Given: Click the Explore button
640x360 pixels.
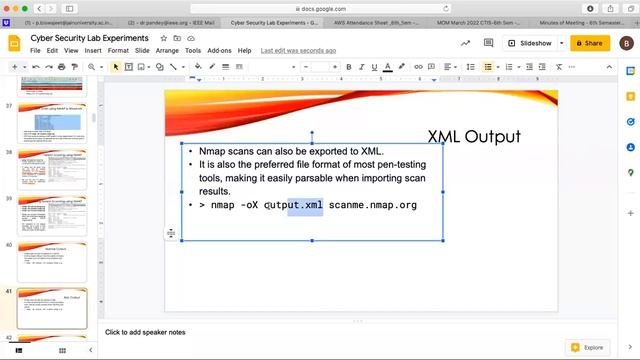Looking at the screenshot, I should pyautogui.click(x=588, y=347).
